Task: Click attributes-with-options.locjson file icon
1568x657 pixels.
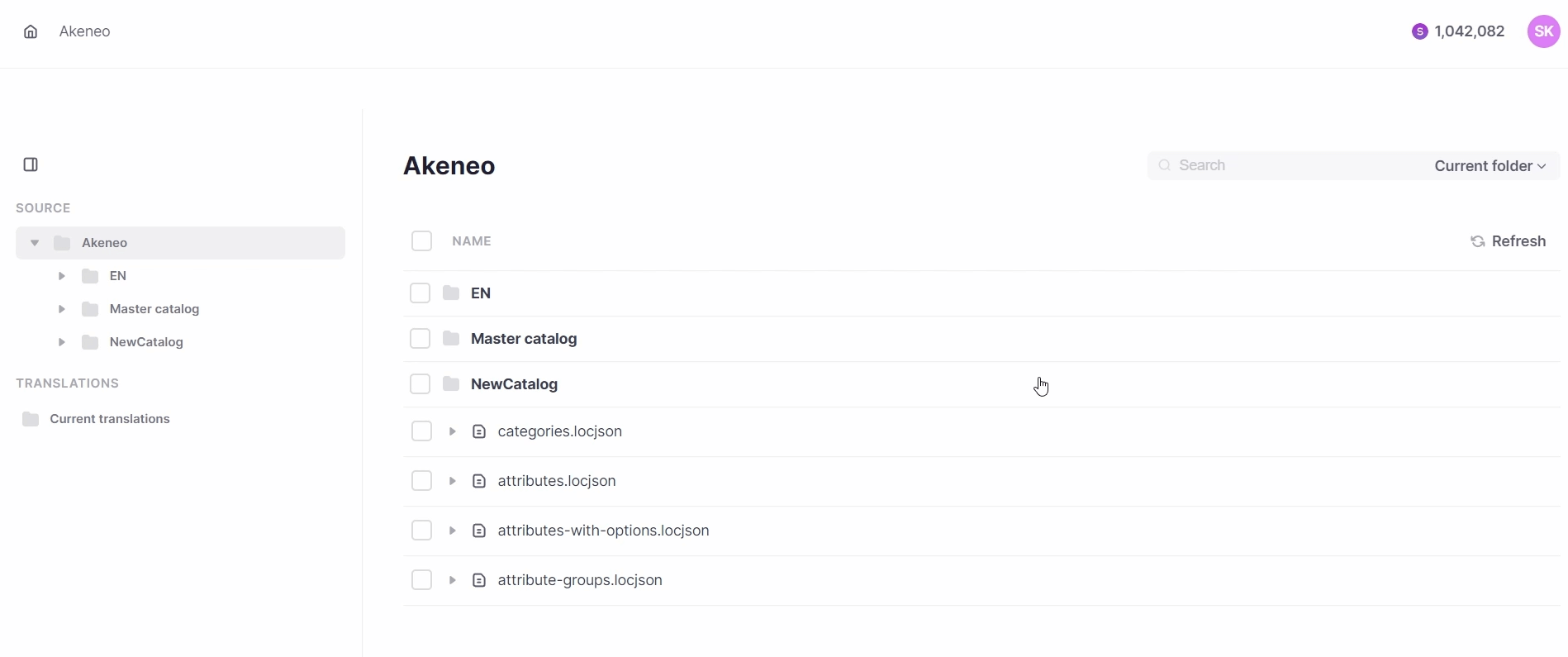Action: (x=479, y=531)
